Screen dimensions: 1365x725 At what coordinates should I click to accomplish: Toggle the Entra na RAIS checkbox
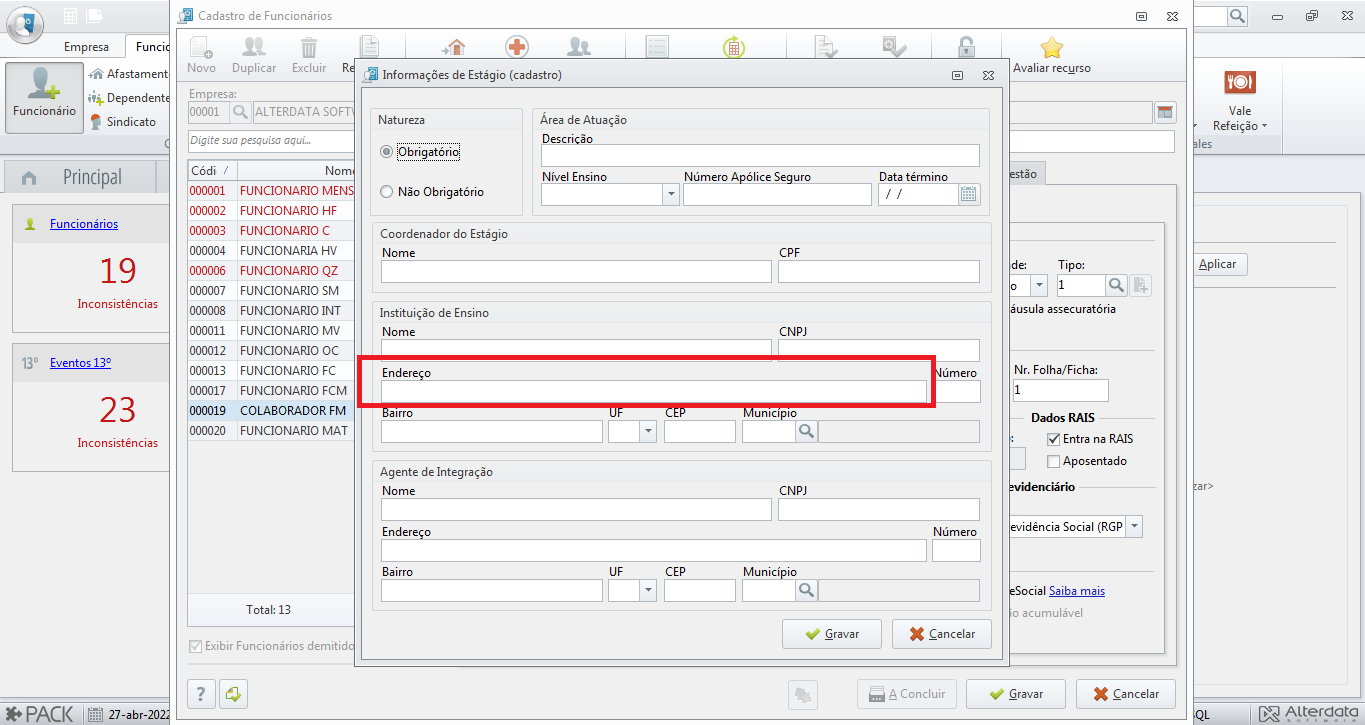click(1053, 439)
